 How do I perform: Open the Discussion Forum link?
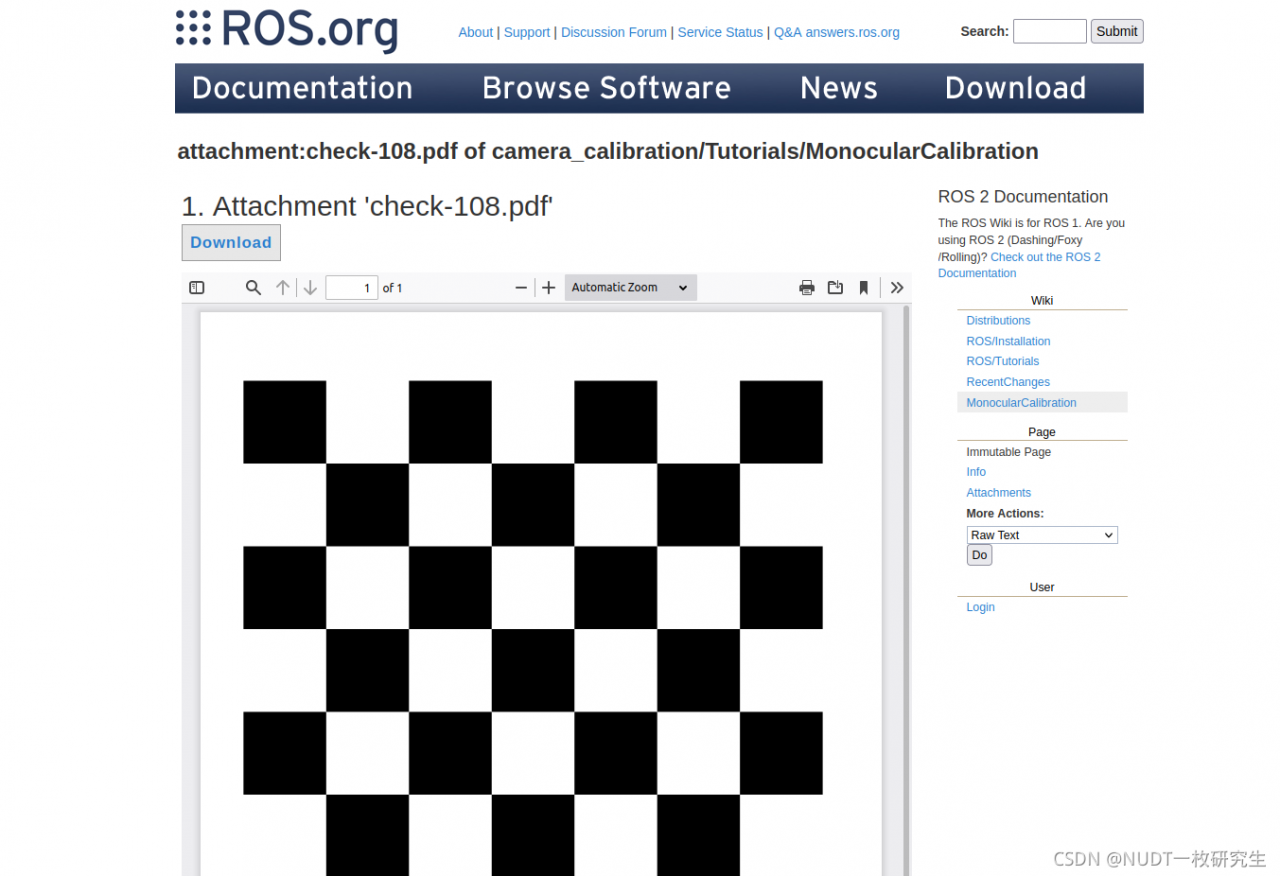pos(613,32)
